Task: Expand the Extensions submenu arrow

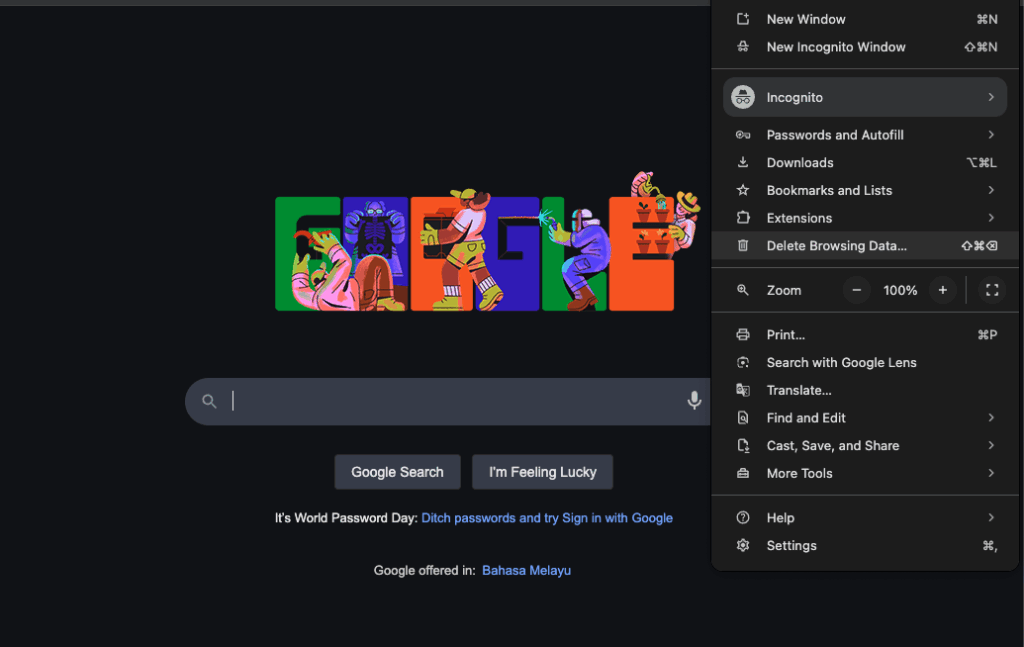Action: tap(991, 217)
